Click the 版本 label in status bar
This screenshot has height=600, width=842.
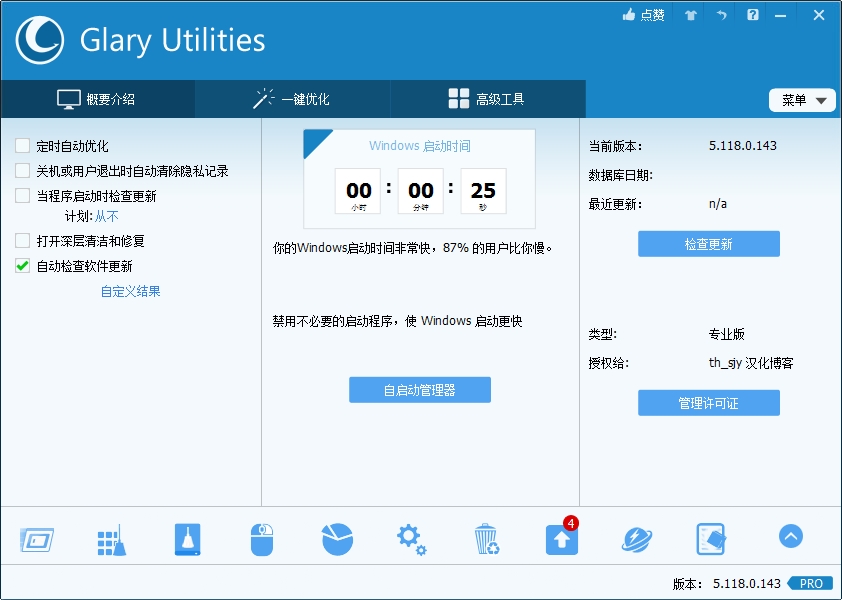pos(687,584)
